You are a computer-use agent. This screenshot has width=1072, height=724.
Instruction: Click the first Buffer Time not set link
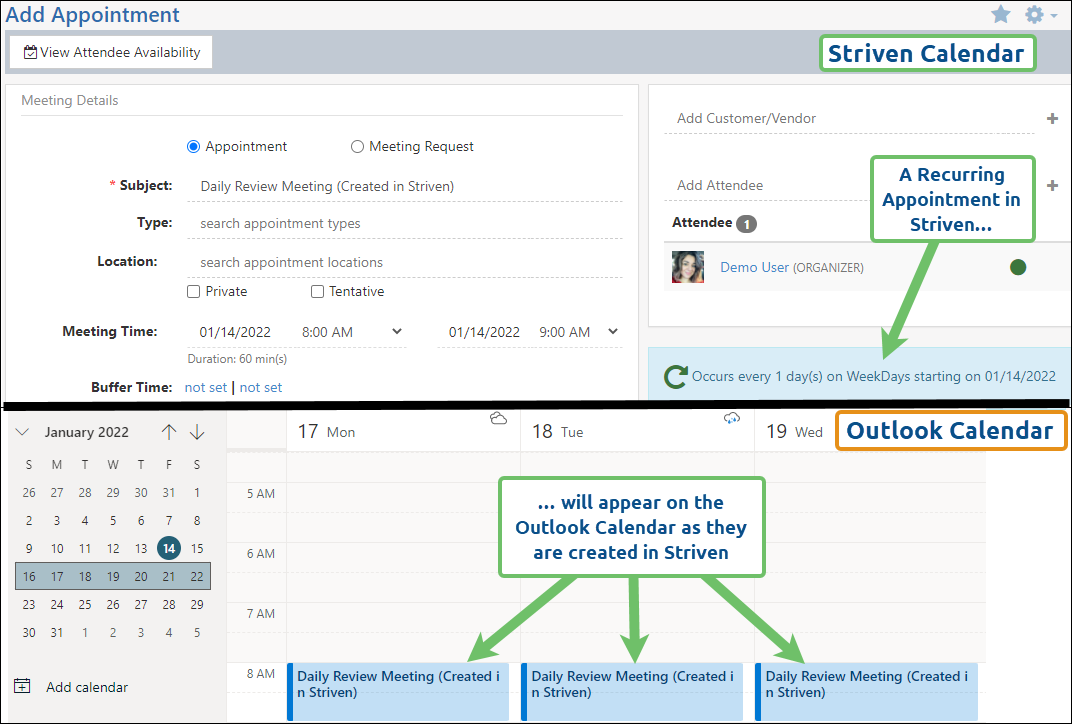[206, 388]
